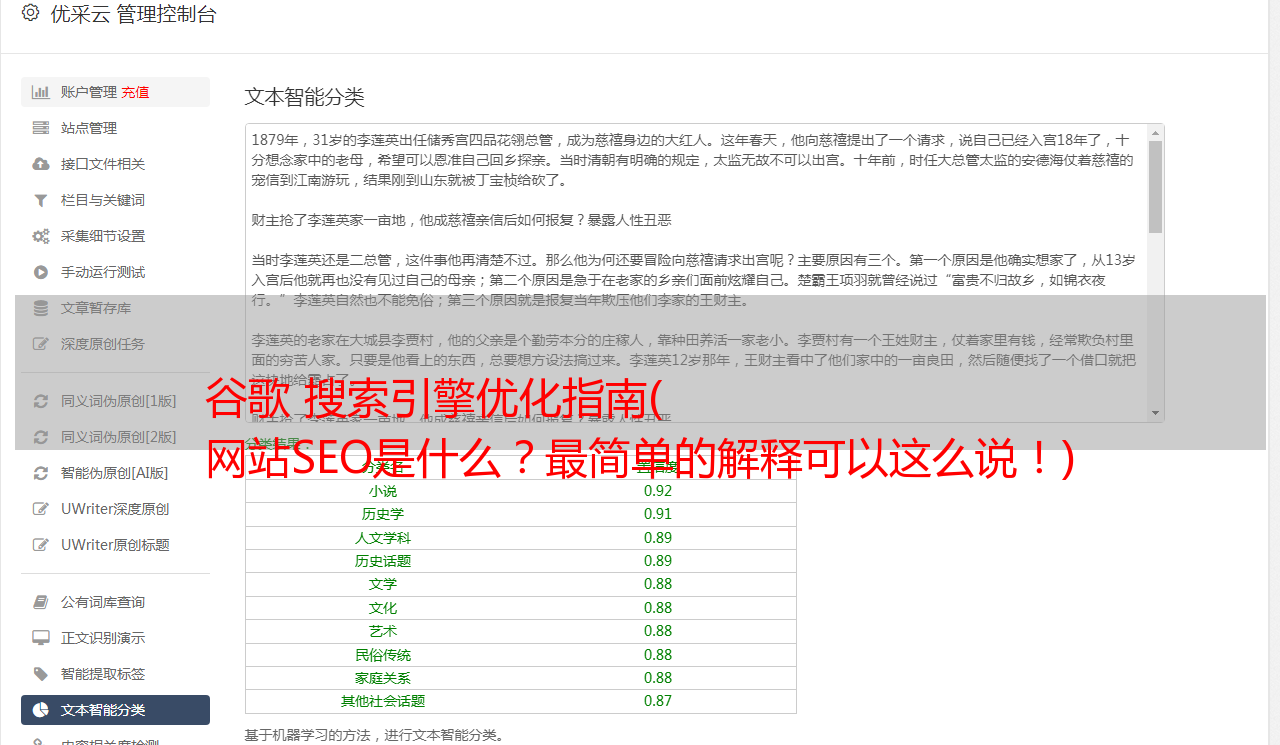Open the 站点管理 menu item
1280x745 pixels.
pyautogui.click(x=115, y=128)
